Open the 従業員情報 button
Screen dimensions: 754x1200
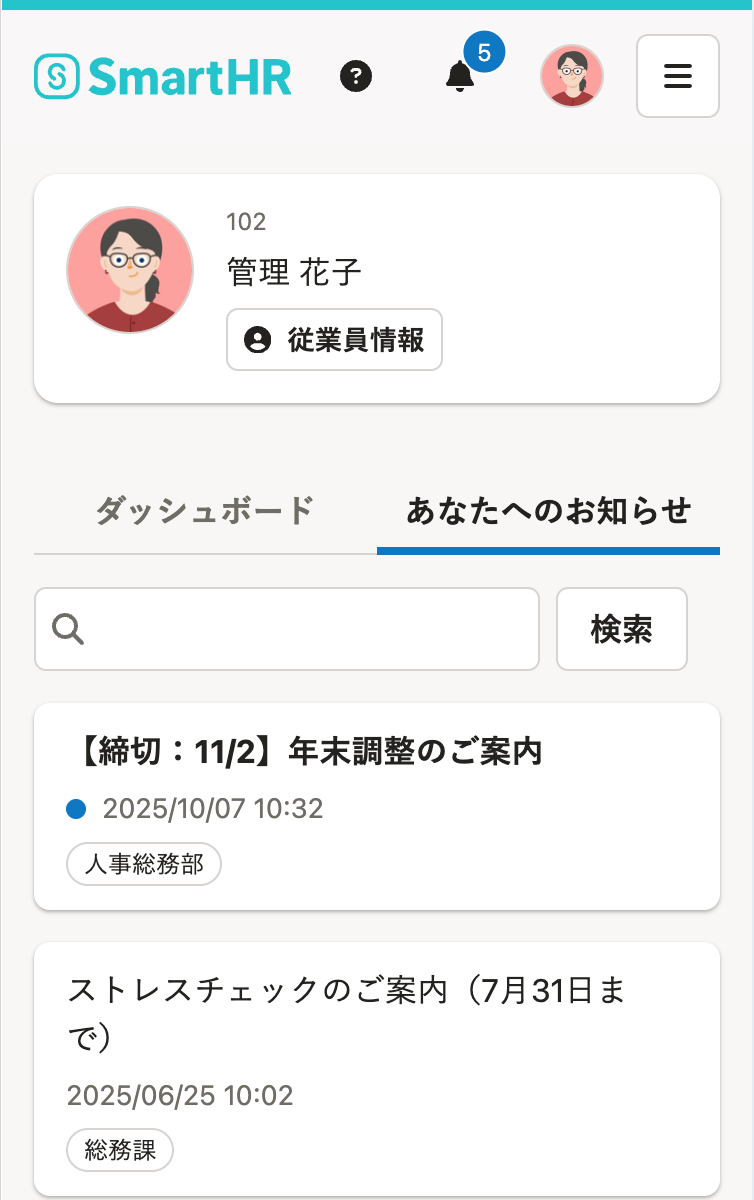[x=334, y=340]
